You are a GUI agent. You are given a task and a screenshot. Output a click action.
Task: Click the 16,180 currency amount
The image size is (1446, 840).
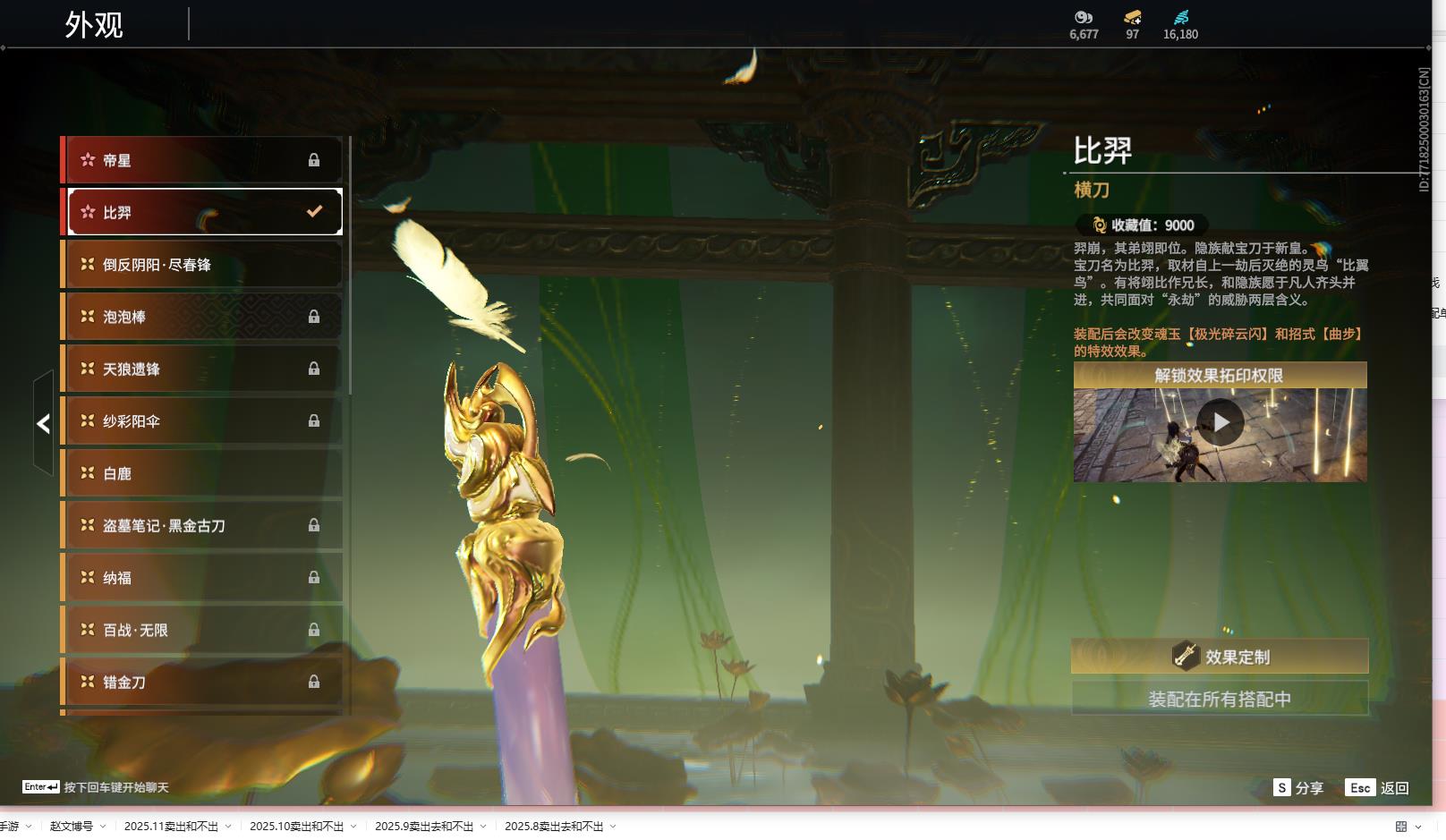pos(1180,34)
